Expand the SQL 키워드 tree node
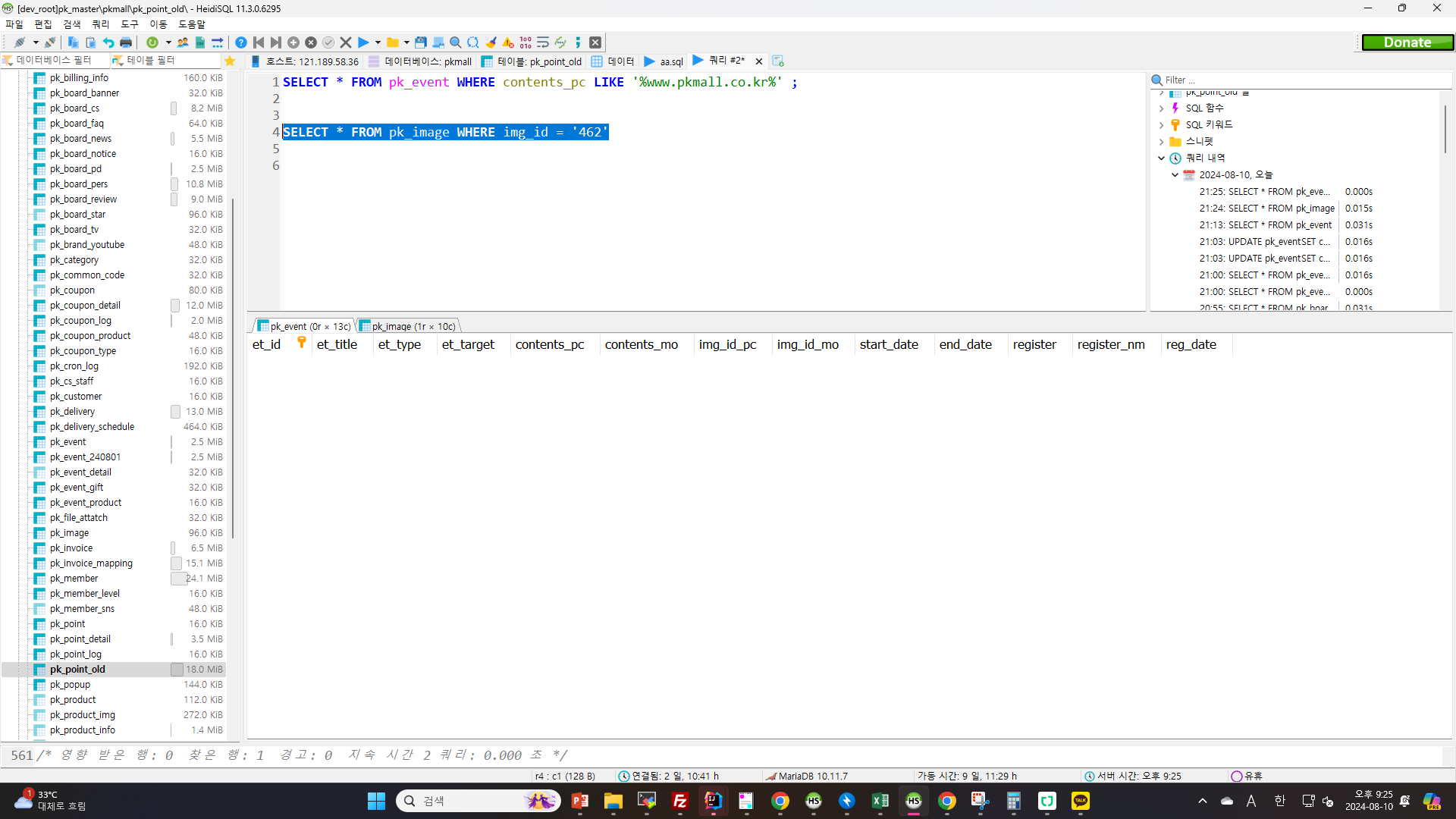This screenshot has width=1456, height=819. pos(1161,125)
